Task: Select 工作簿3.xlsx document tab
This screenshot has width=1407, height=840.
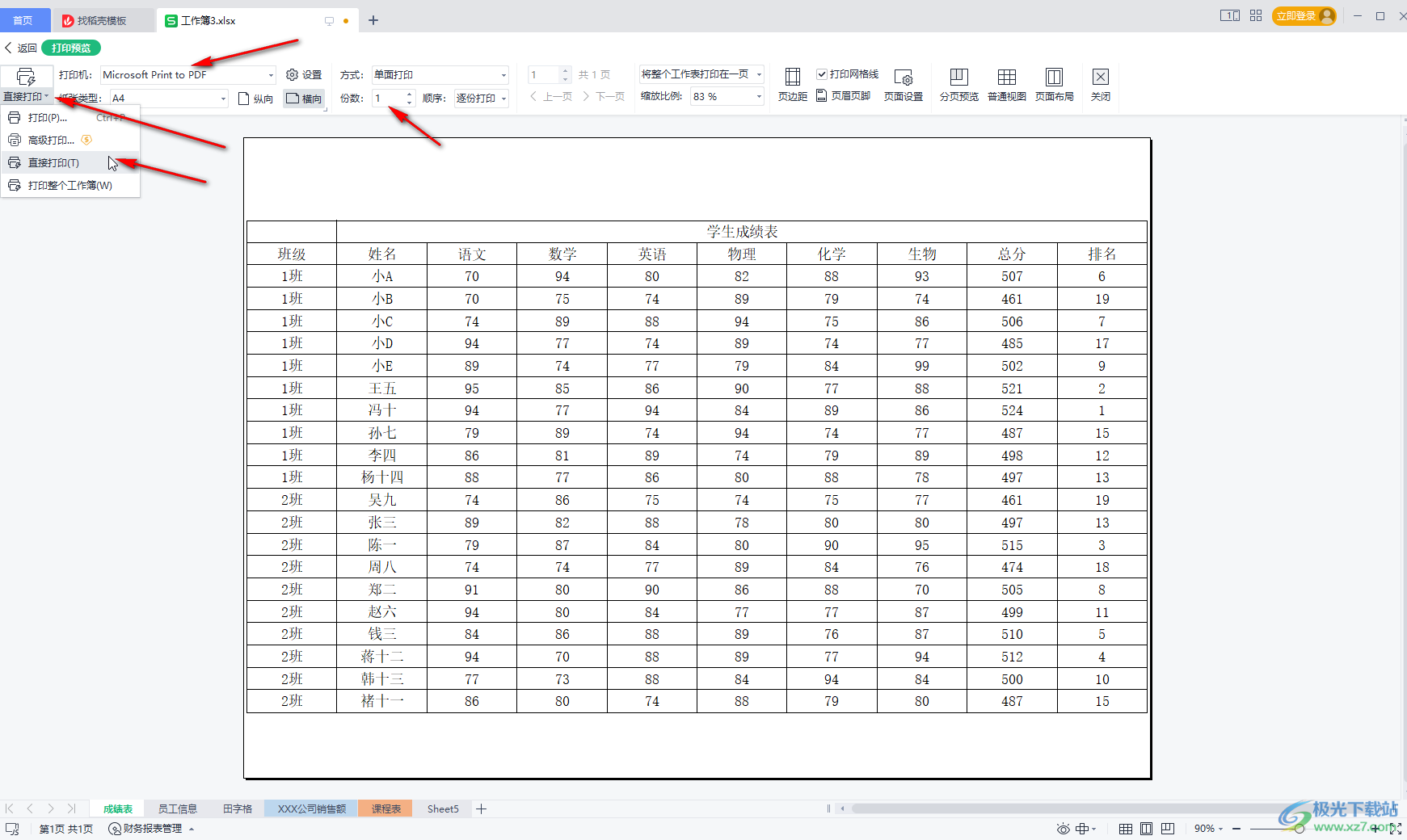Action: tap(209, 21)
